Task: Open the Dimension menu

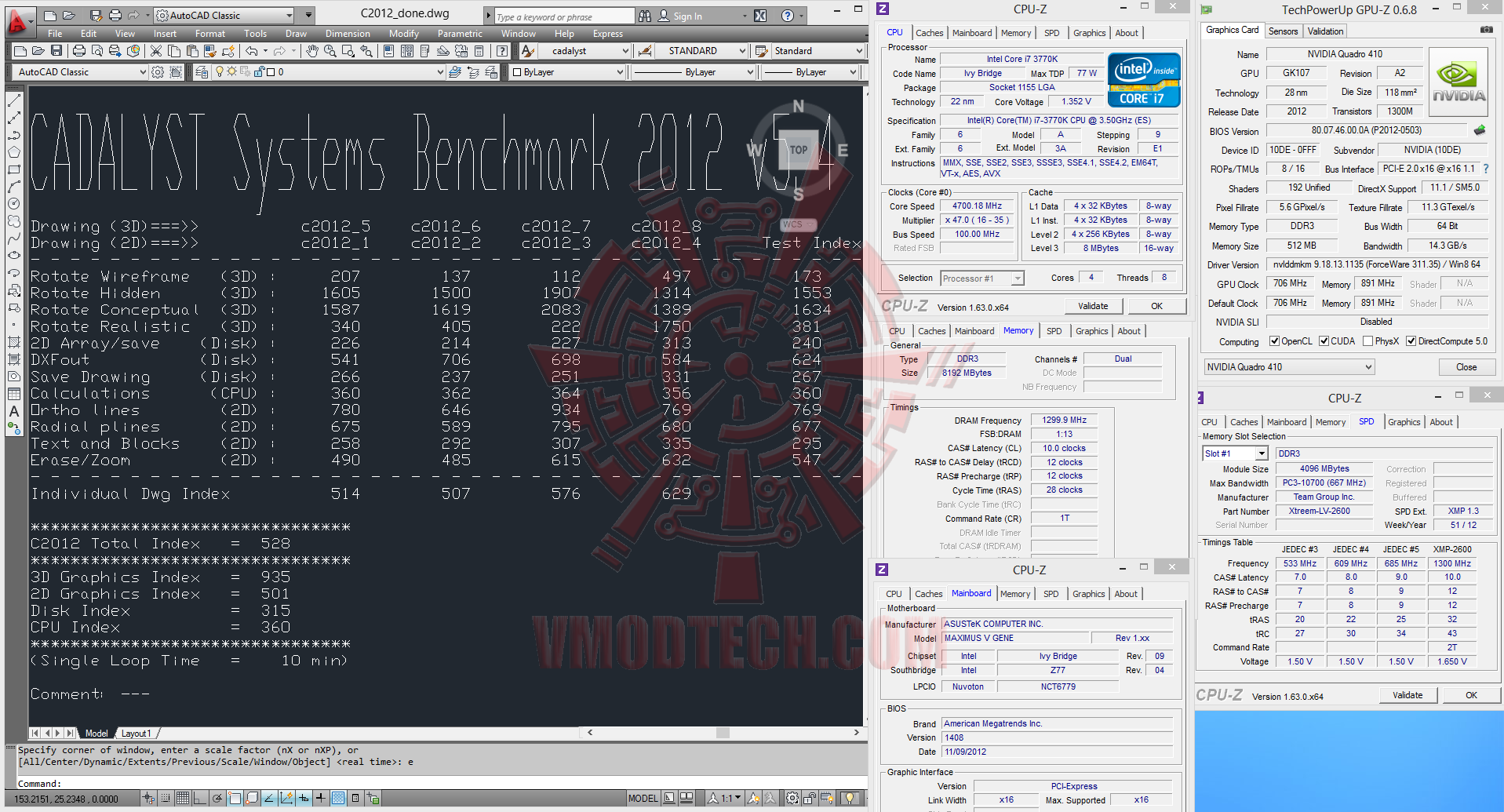Action: click(348, 34)
